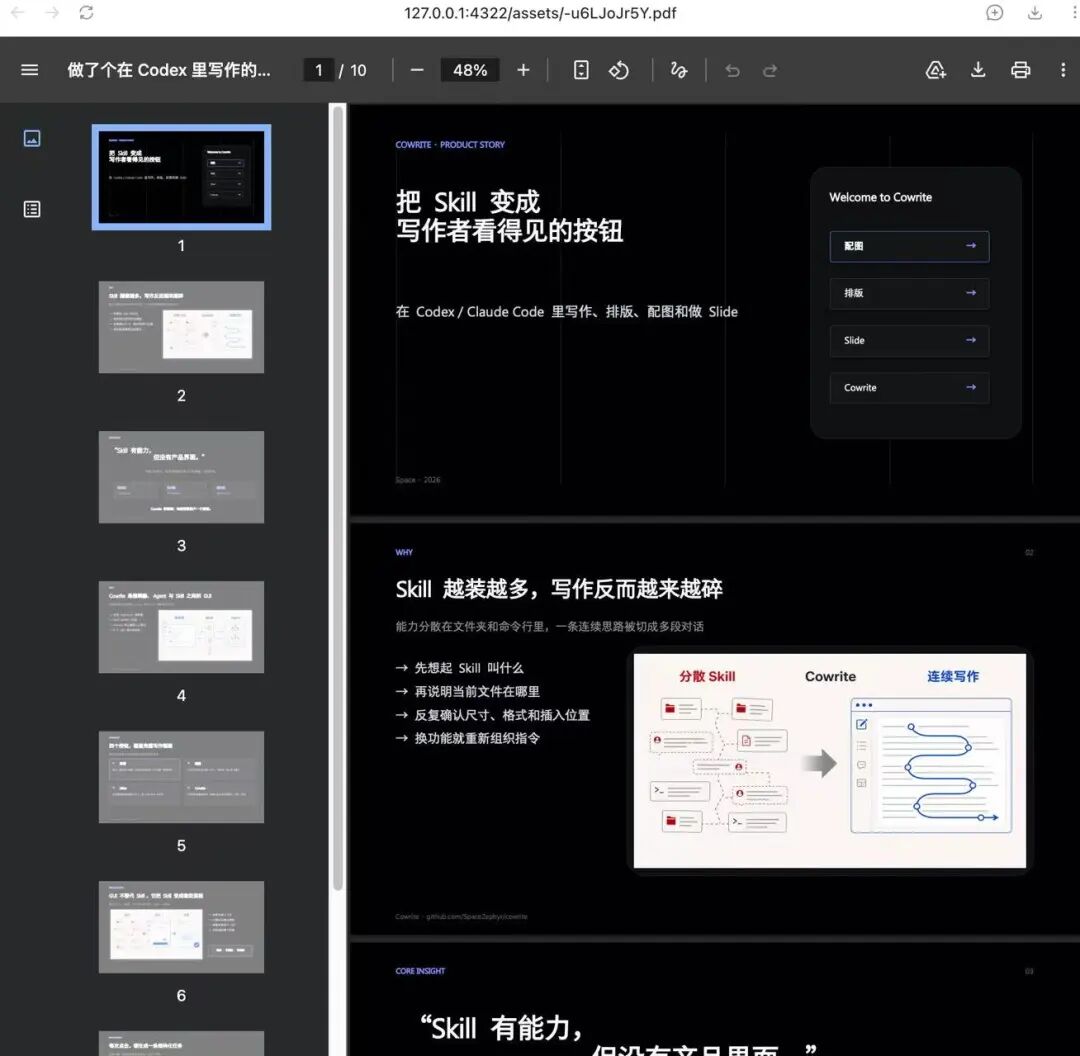Click the redo arrow in PDF toolbar

(x=770, y=70)
